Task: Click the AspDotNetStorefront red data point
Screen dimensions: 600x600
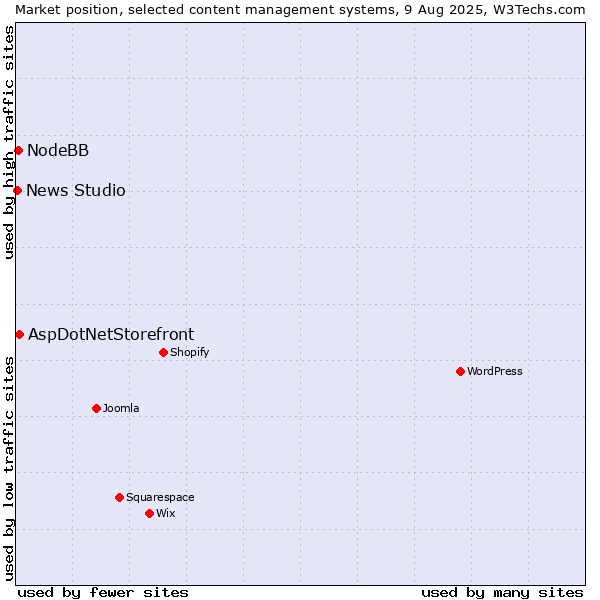Action: 20,334
